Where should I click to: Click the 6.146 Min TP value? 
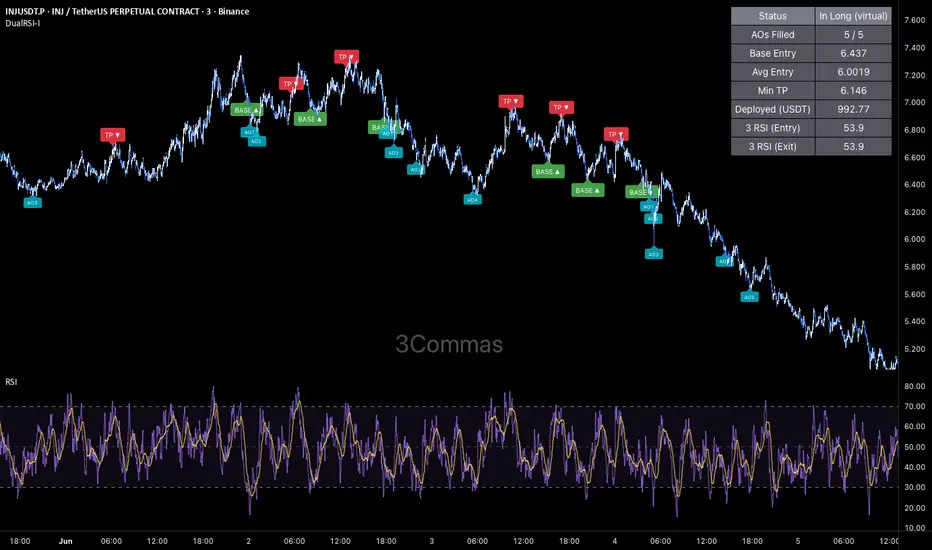pyautogui.click(x=853, y=90)
